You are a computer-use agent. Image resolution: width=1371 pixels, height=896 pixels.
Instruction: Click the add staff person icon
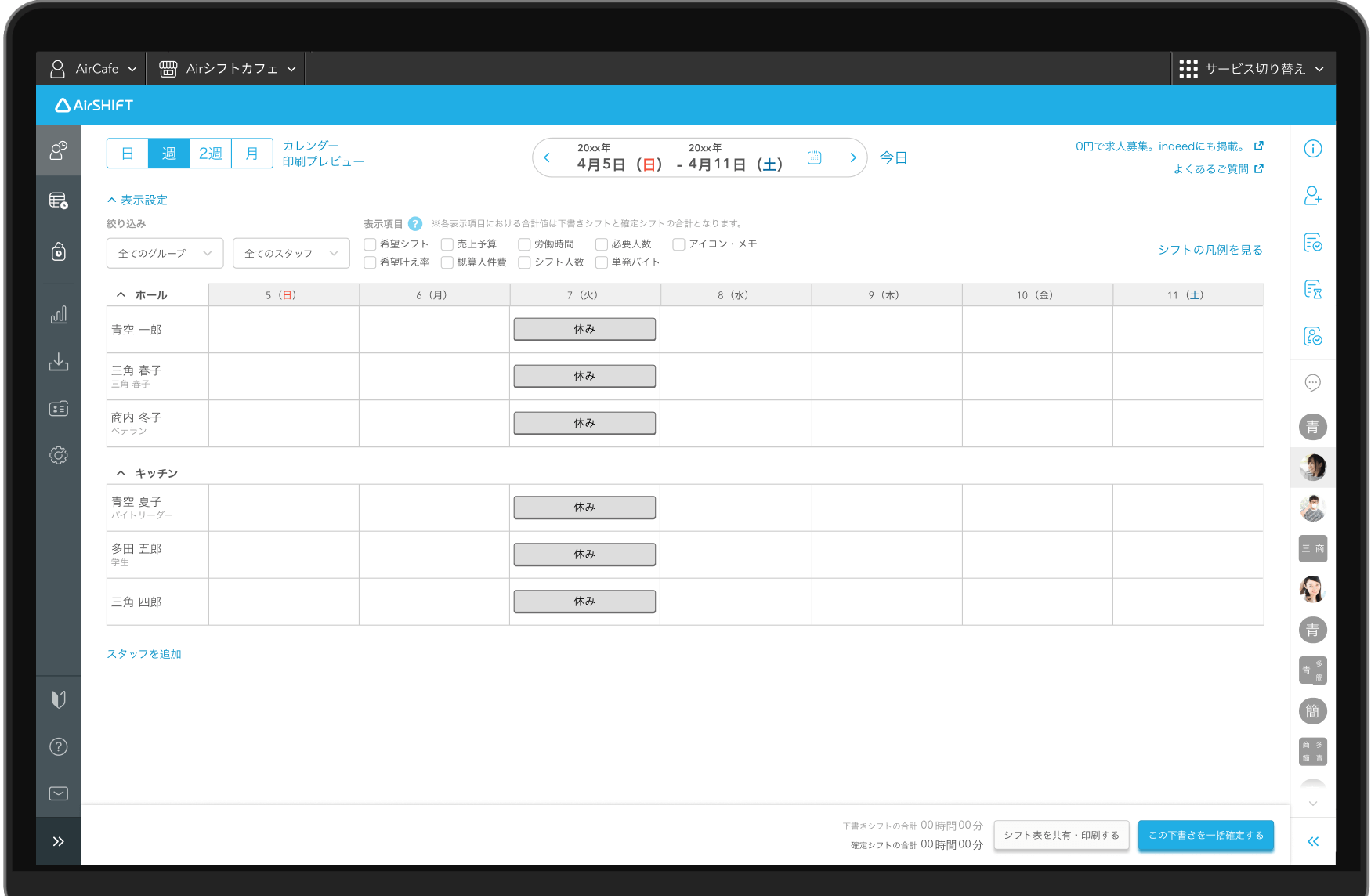[1313, 196]
